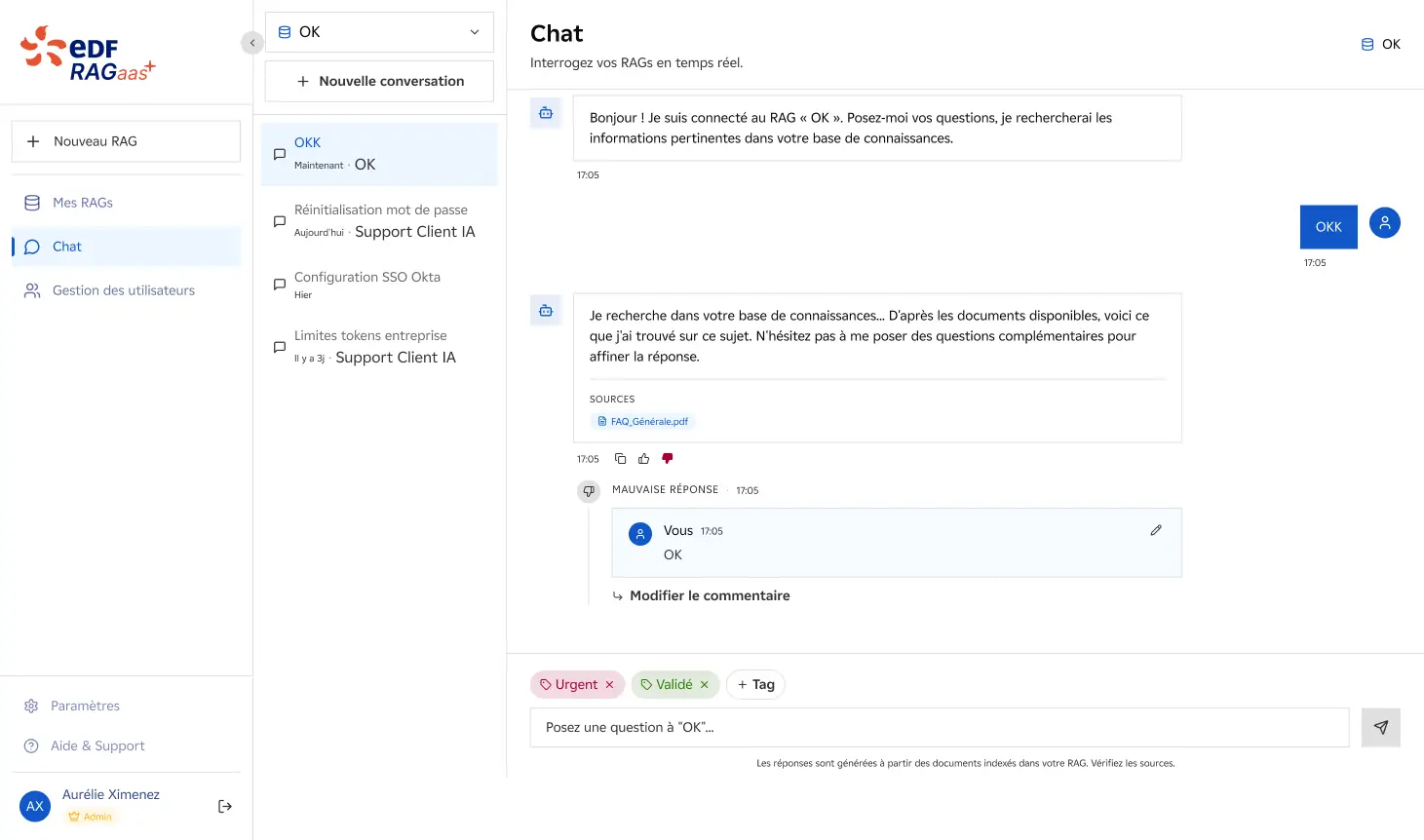Click the thumbs-up icon on the response
The height and width of the screenshot is (840, 1424).
pos(643,459)
